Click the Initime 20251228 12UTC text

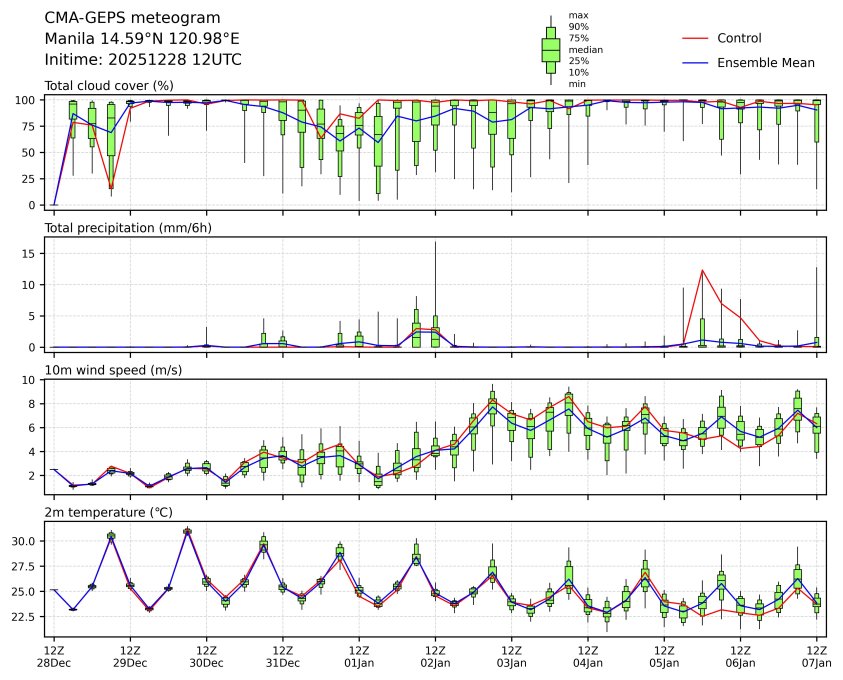pos(143,60)
